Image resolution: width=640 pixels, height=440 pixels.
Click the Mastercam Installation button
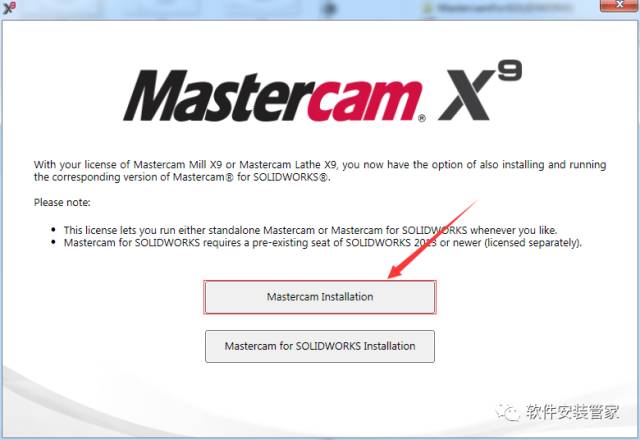click(x=320, y=297)
